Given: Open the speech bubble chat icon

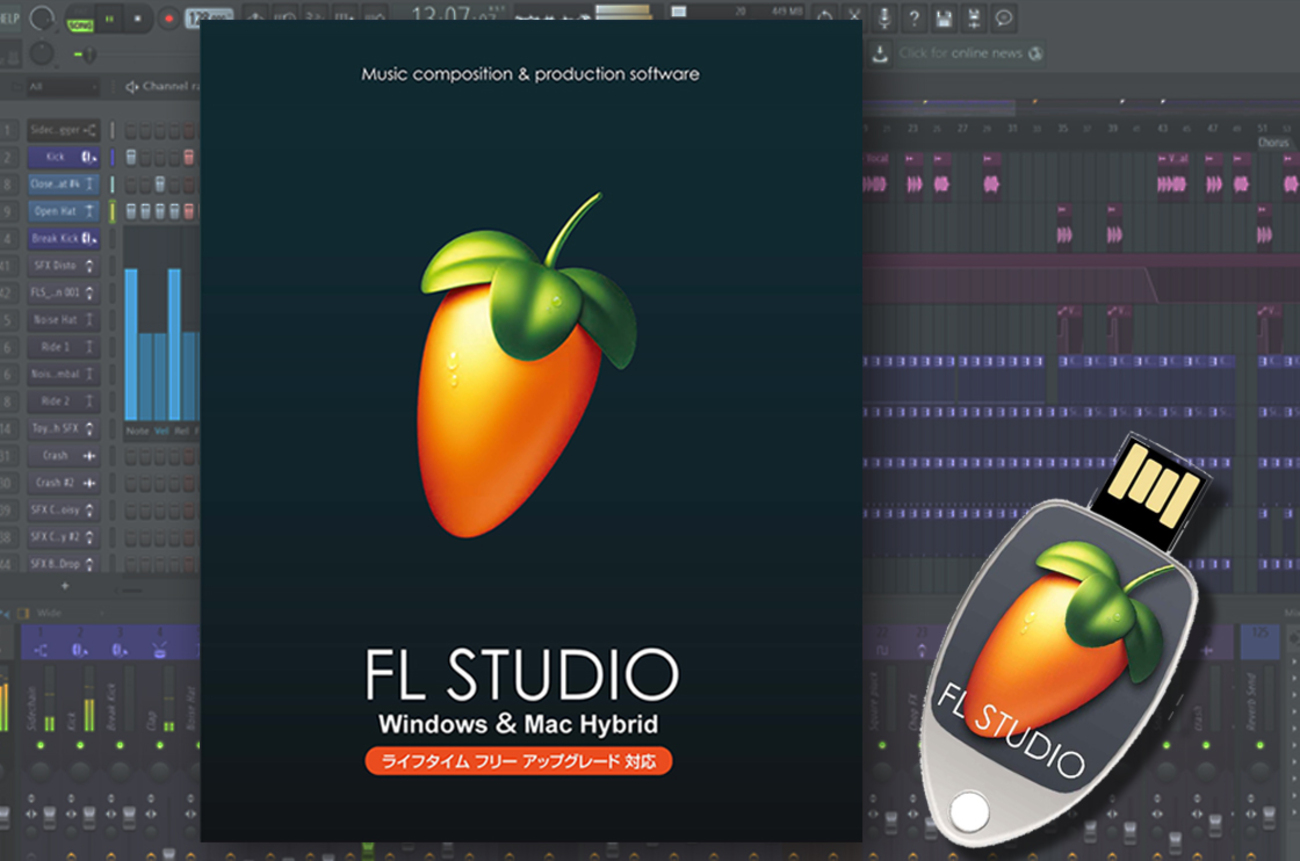Looking at the screenshot, I should tap(1004, 18).
